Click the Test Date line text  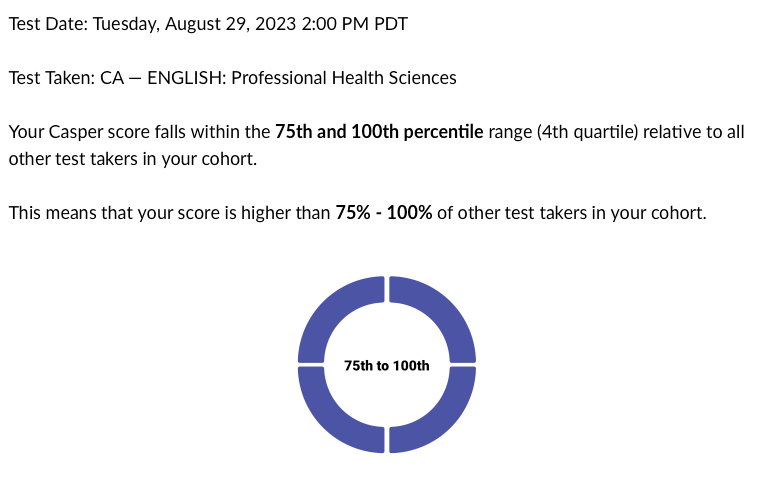pyautogui.click(x=208, y=24)
